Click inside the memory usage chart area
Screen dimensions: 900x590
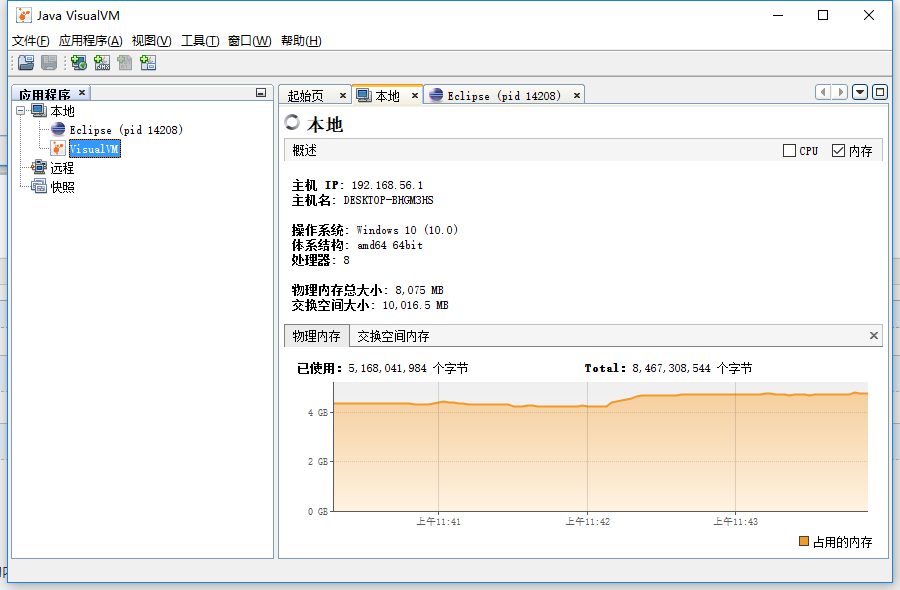coord(600,447)
